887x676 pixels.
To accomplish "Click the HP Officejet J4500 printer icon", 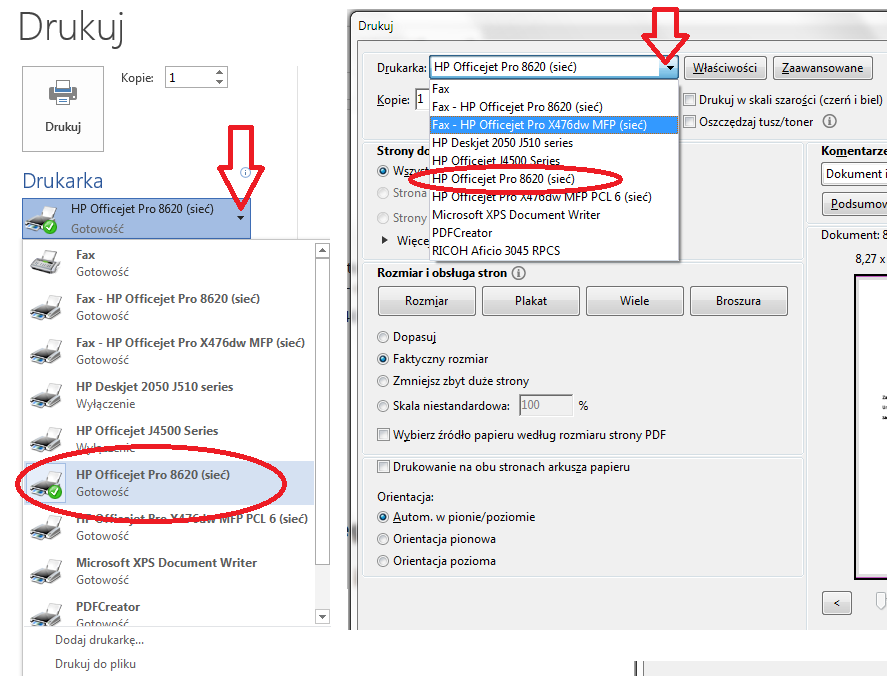I will pyautogui.click(x=45, y=440).
